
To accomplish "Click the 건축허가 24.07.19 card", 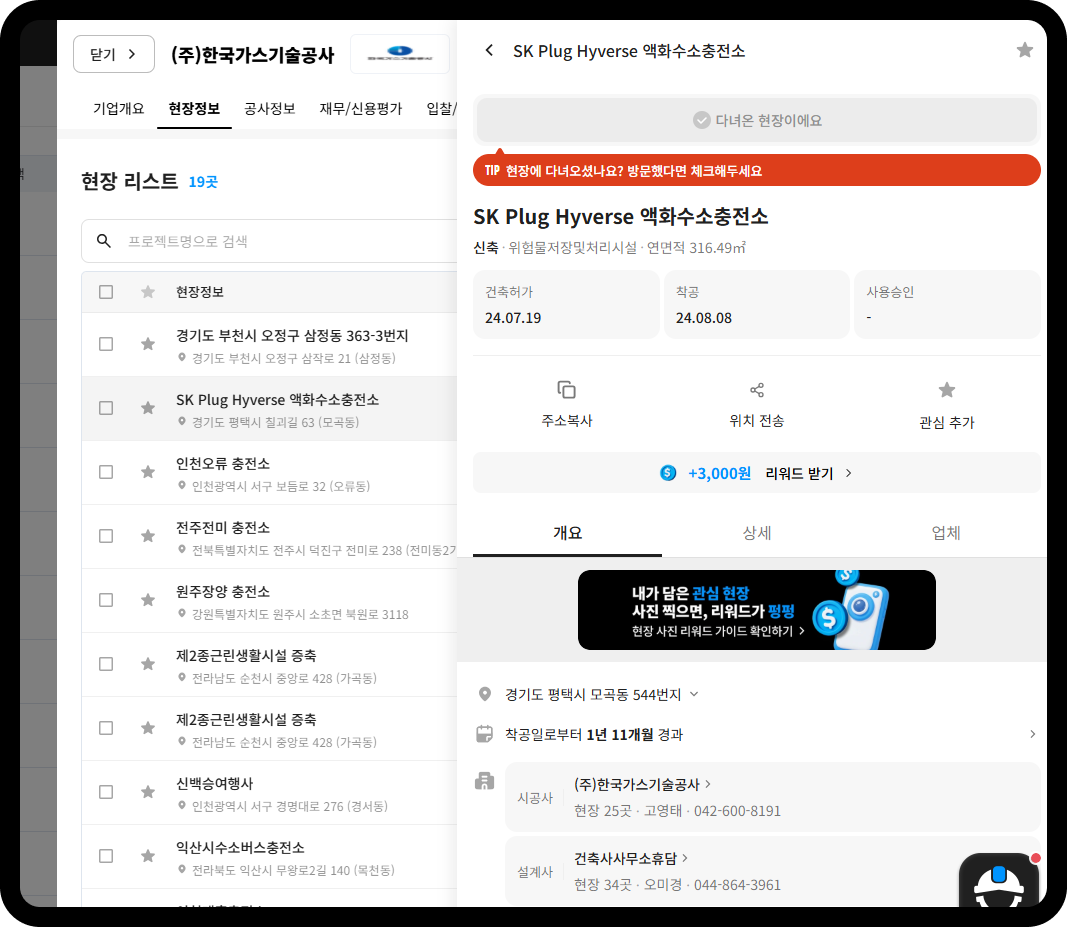I will coord(566,305).
